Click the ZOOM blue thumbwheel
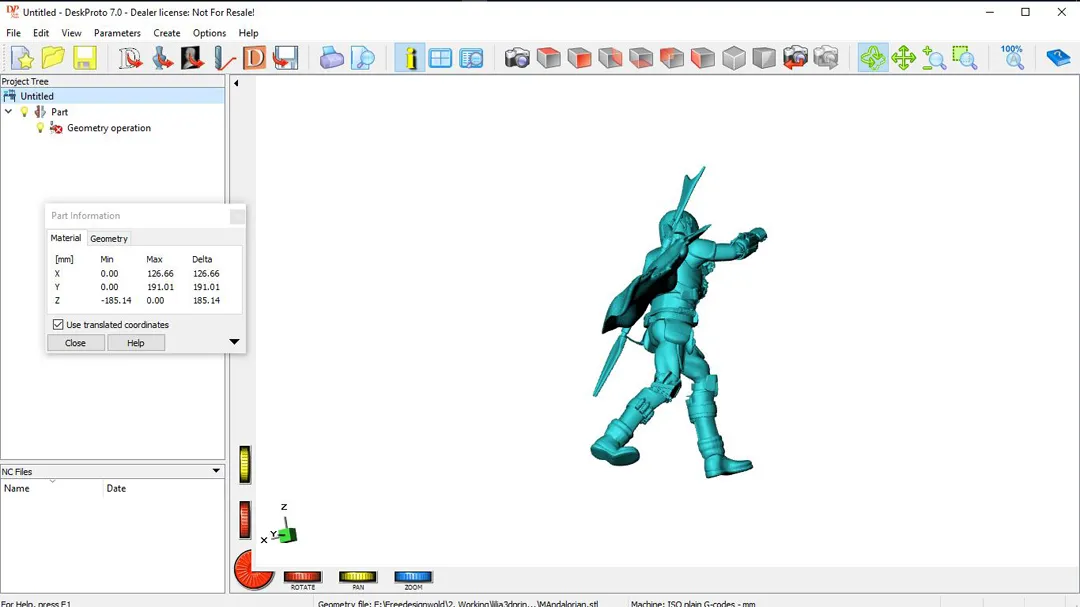 click(413, 577)
